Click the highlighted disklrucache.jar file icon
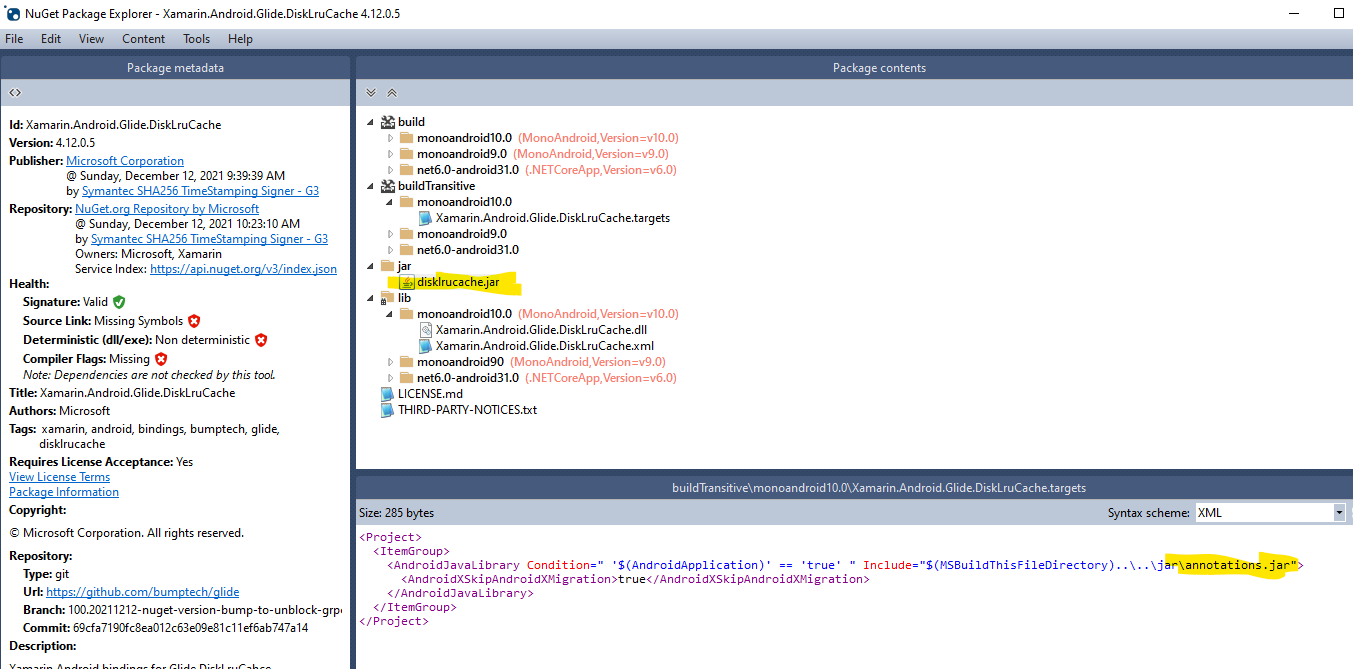This screenshot has height=669, width=1353. point(405,281)
